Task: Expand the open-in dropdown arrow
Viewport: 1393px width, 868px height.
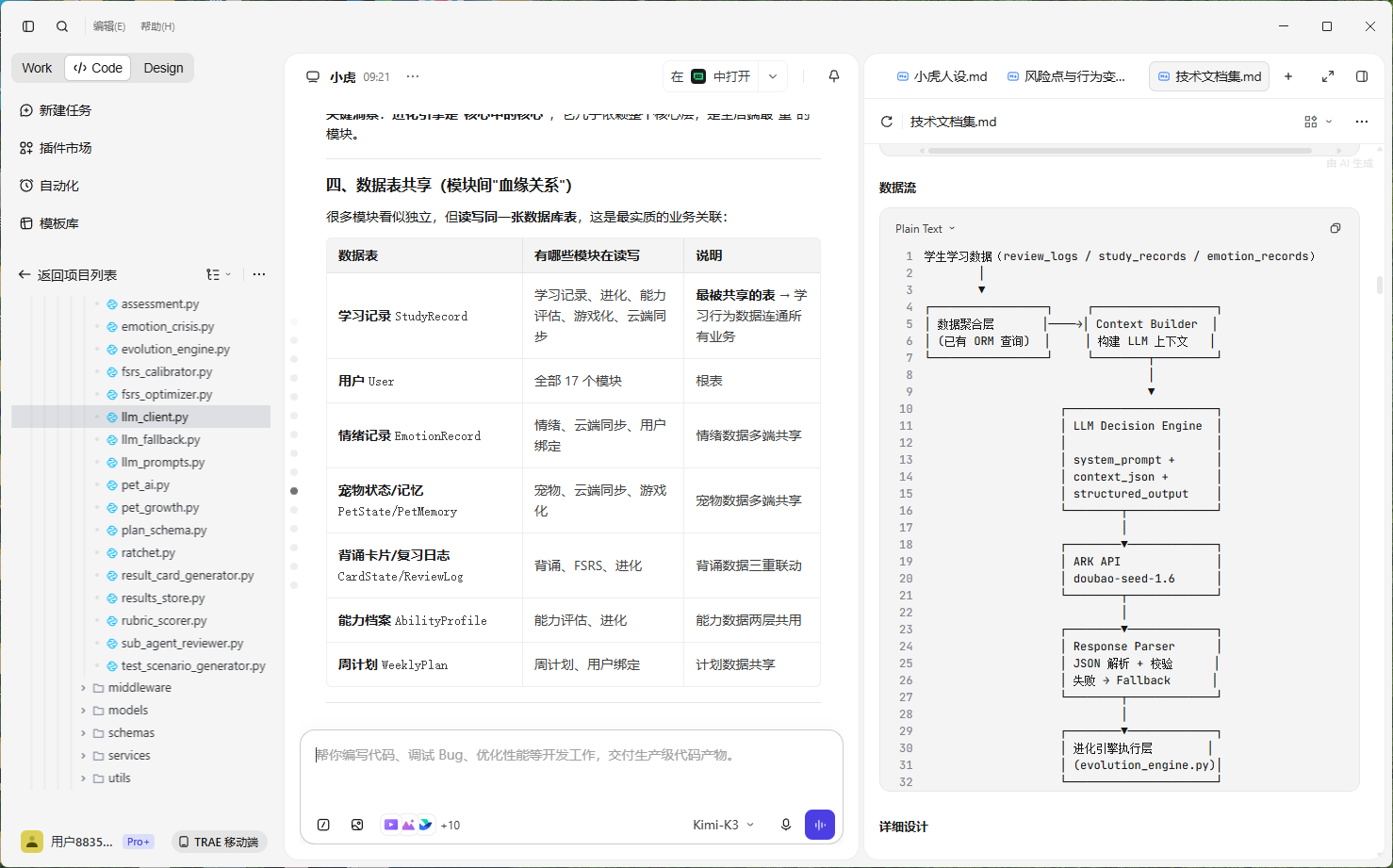Action: (x=773, y=76)
